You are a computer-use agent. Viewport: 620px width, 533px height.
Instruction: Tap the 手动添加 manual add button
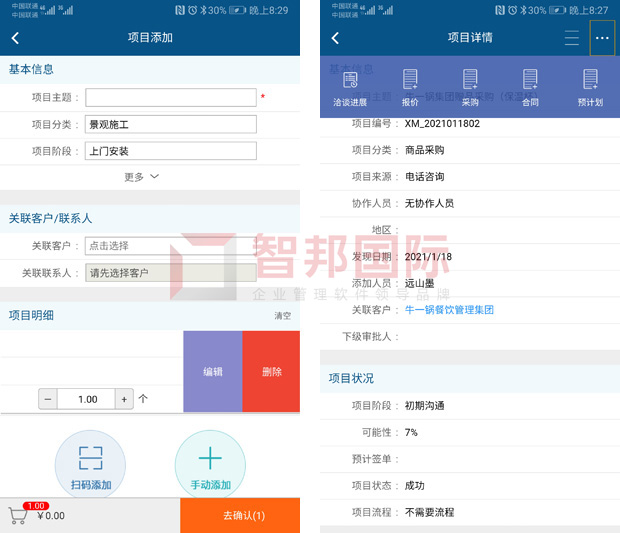pyautogui.click(x=210, y=465)
